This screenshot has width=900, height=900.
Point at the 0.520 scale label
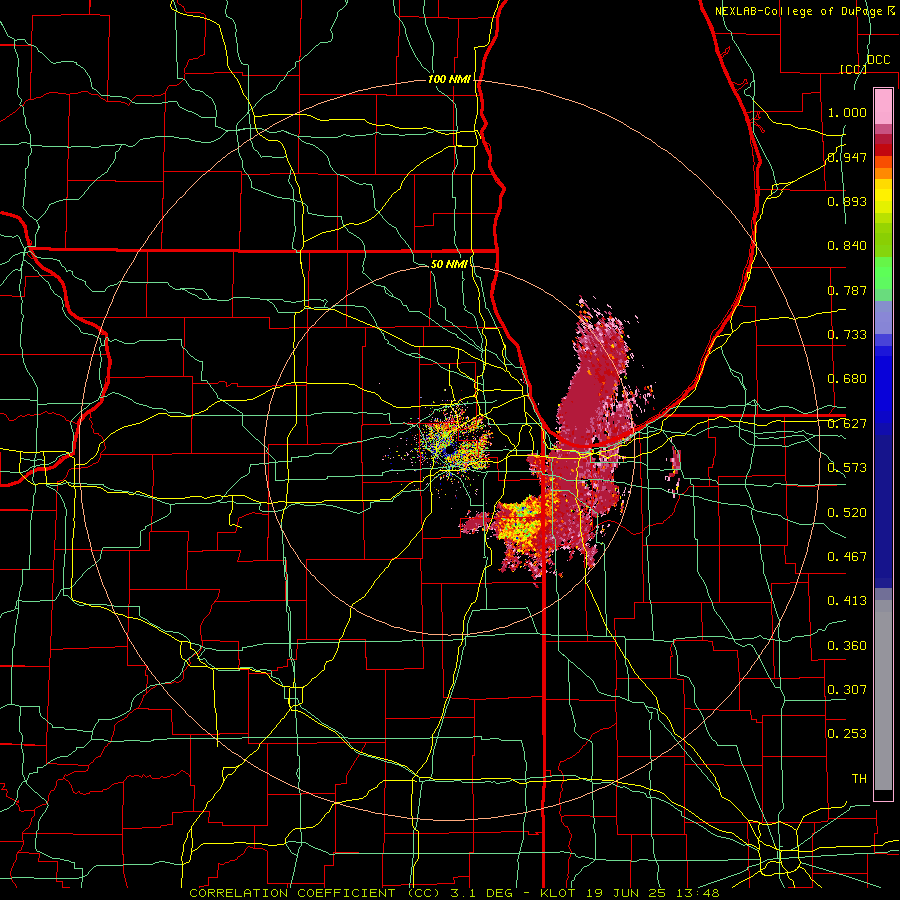847,513
